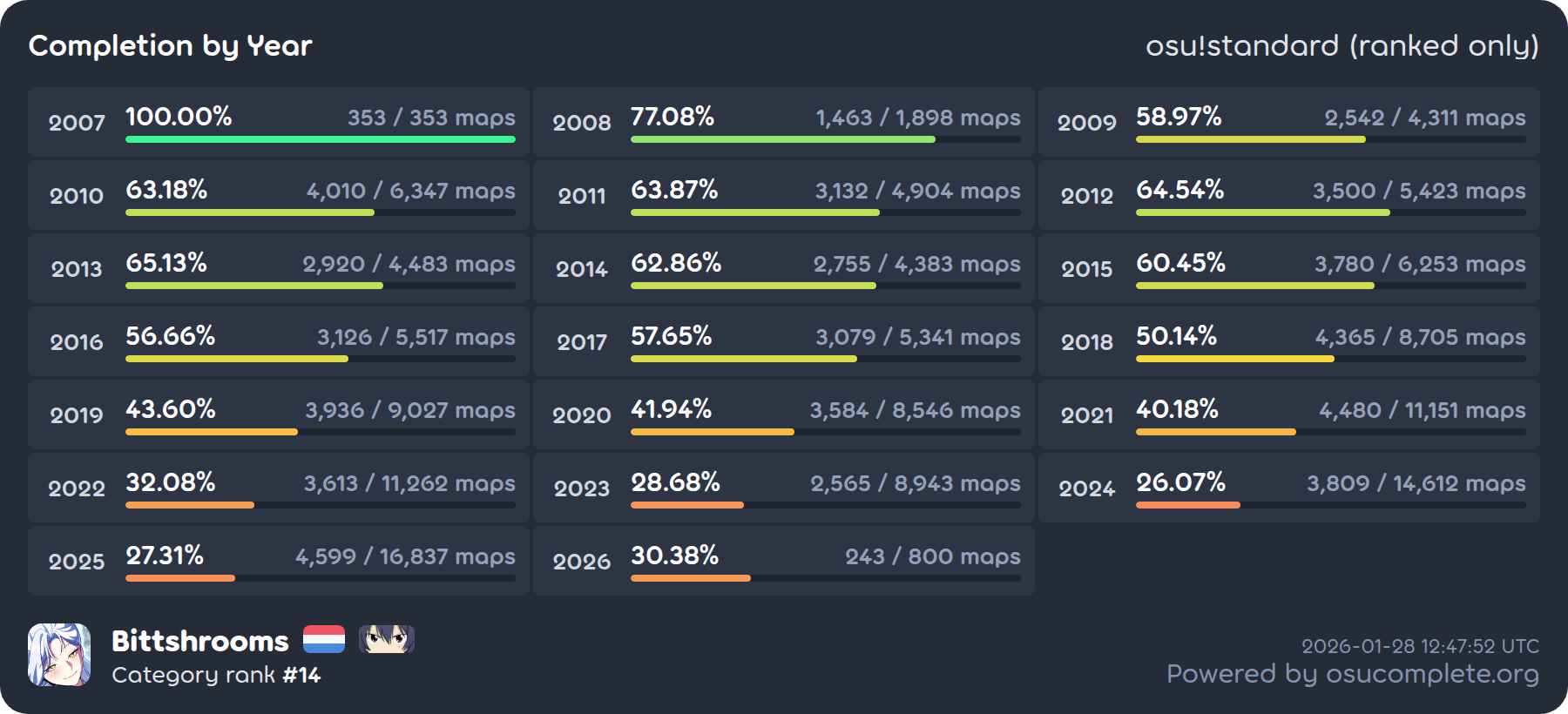The image size is (1568, 714).
Task: Click the Netherlands flag icon
Action: (324, 639)
